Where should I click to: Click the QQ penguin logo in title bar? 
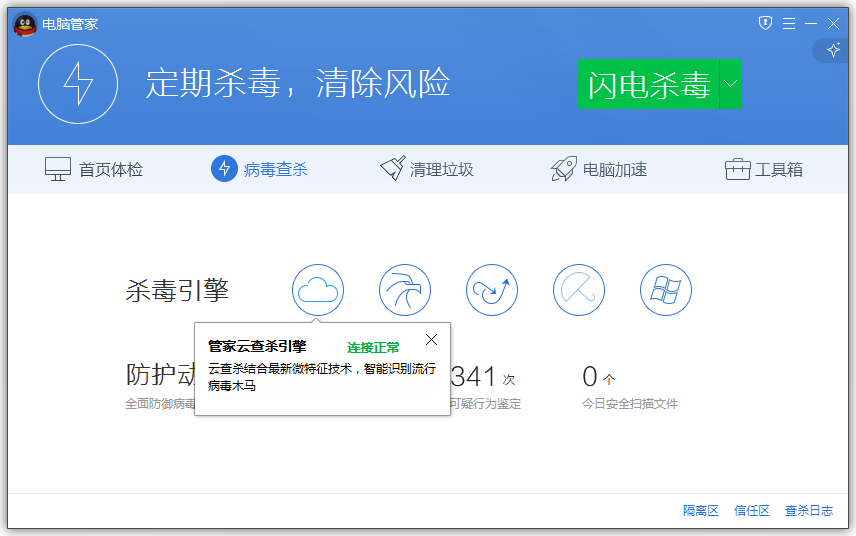tap(25, 25)
